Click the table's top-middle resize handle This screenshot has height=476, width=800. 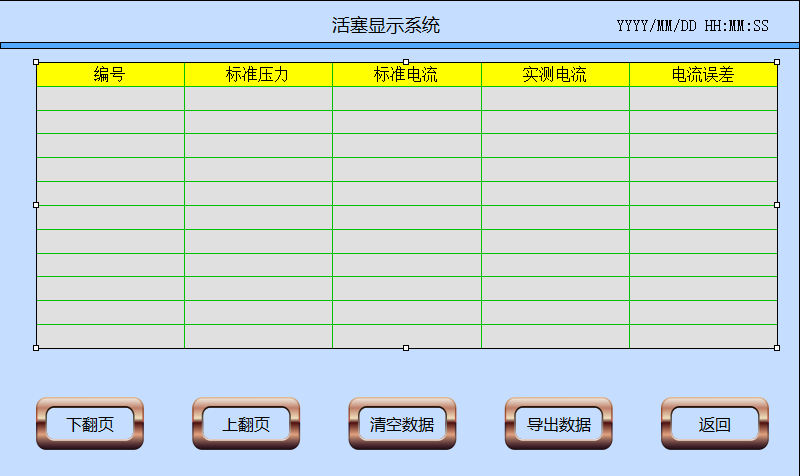(406, 62)
